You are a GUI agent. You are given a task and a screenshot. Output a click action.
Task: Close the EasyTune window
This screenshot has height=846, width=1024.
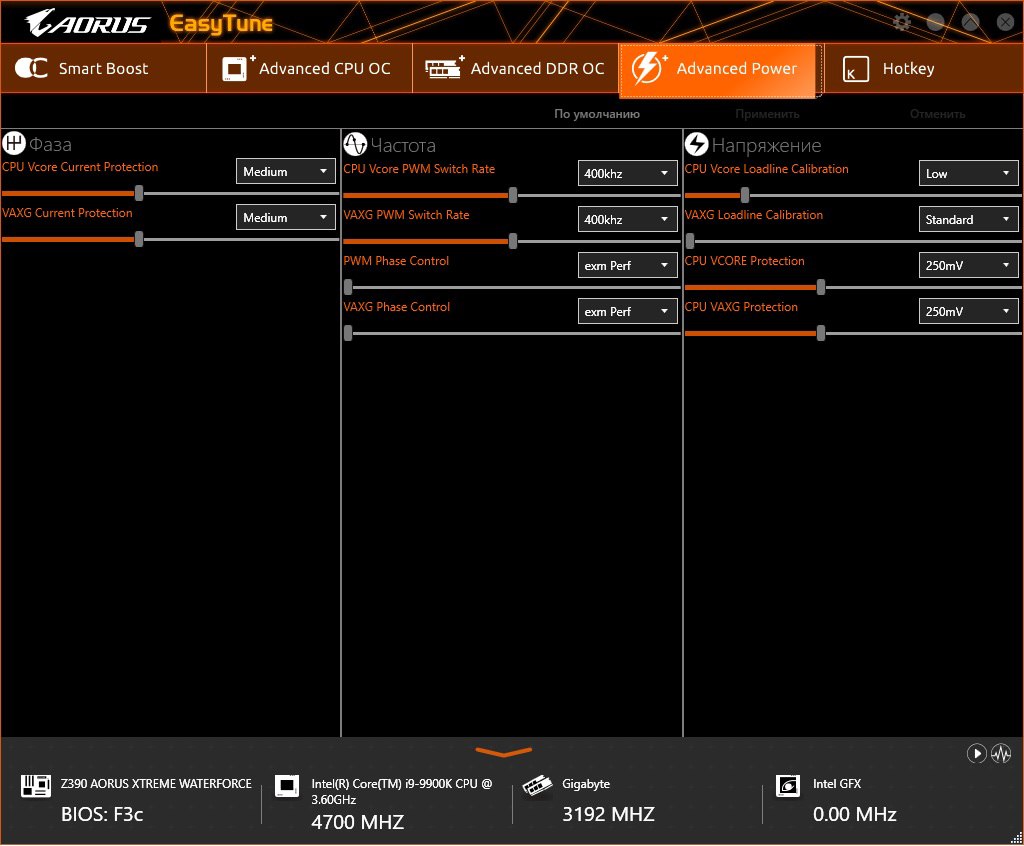tap(1006, 22)
